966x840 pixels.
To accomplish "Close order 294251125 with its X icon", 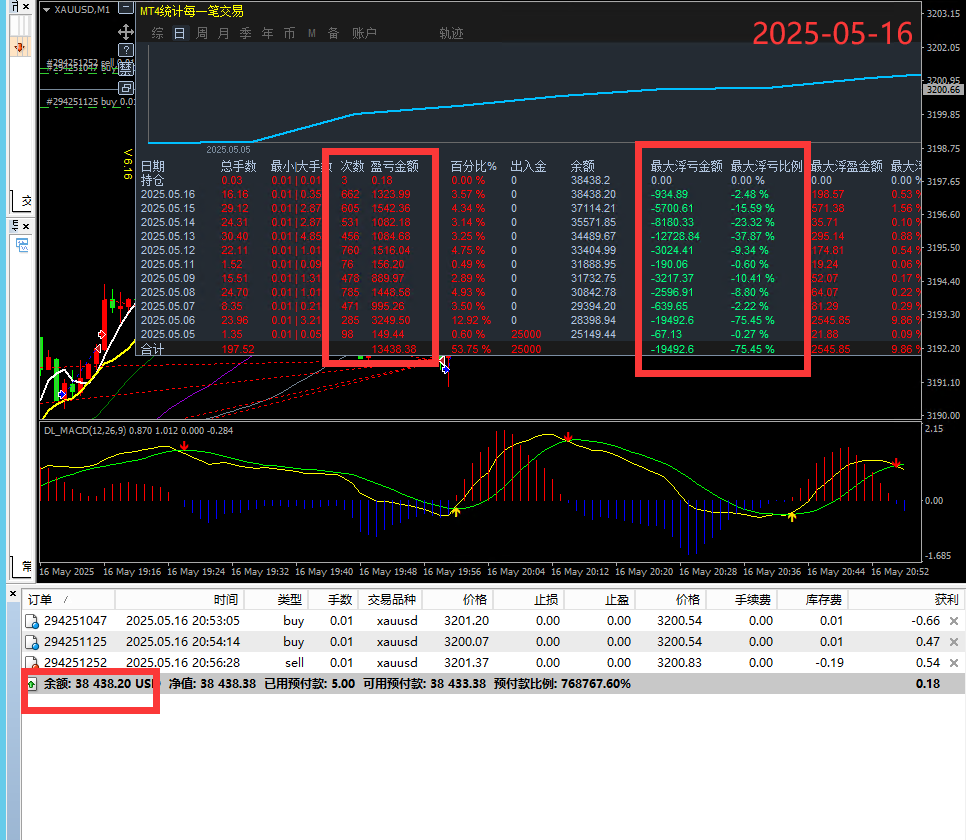I will click(x=953, y=642).
